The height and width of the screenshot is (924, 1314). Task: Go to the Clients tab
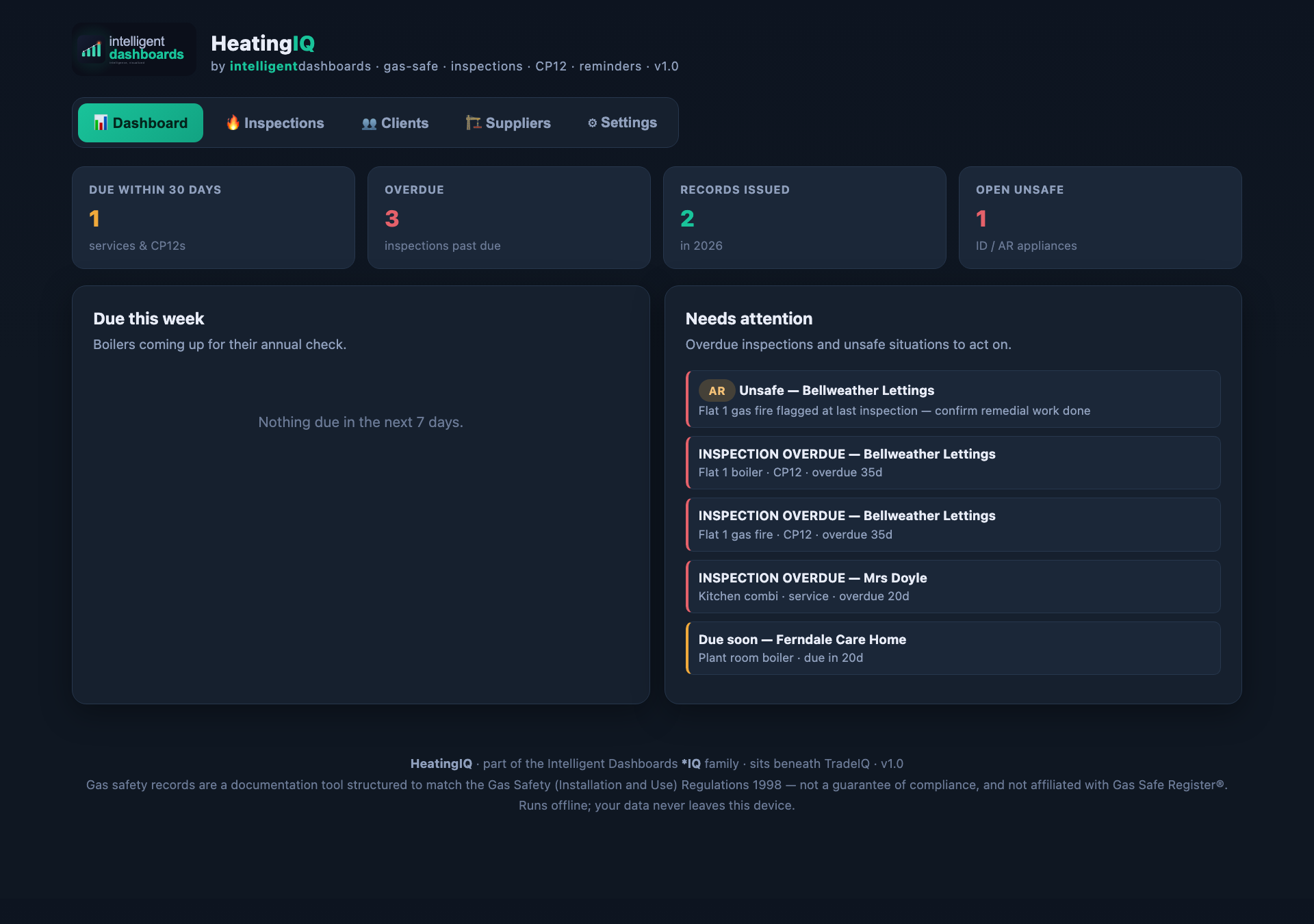pyautogui.click(x=396, y=123)
